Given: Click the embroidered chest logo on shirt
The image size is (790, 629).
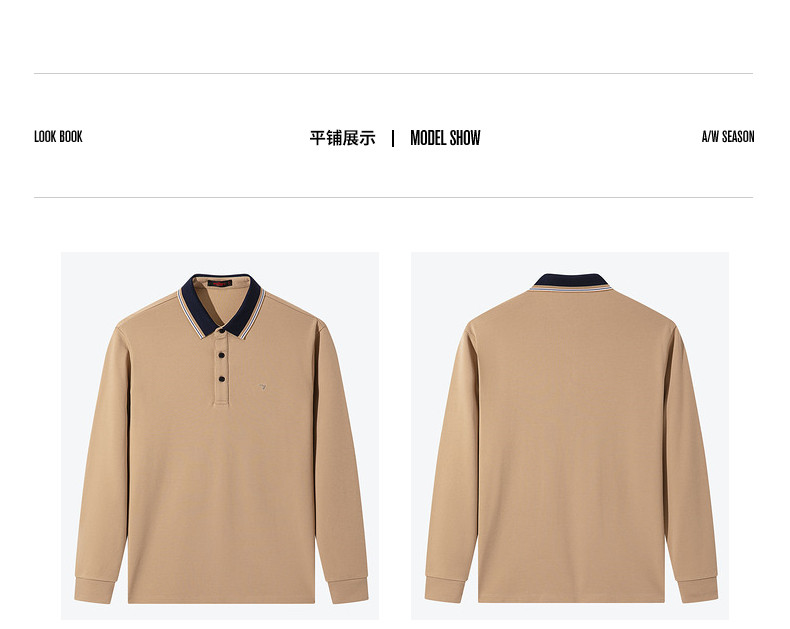Looking at the screenshot, I should click(262, 387).
